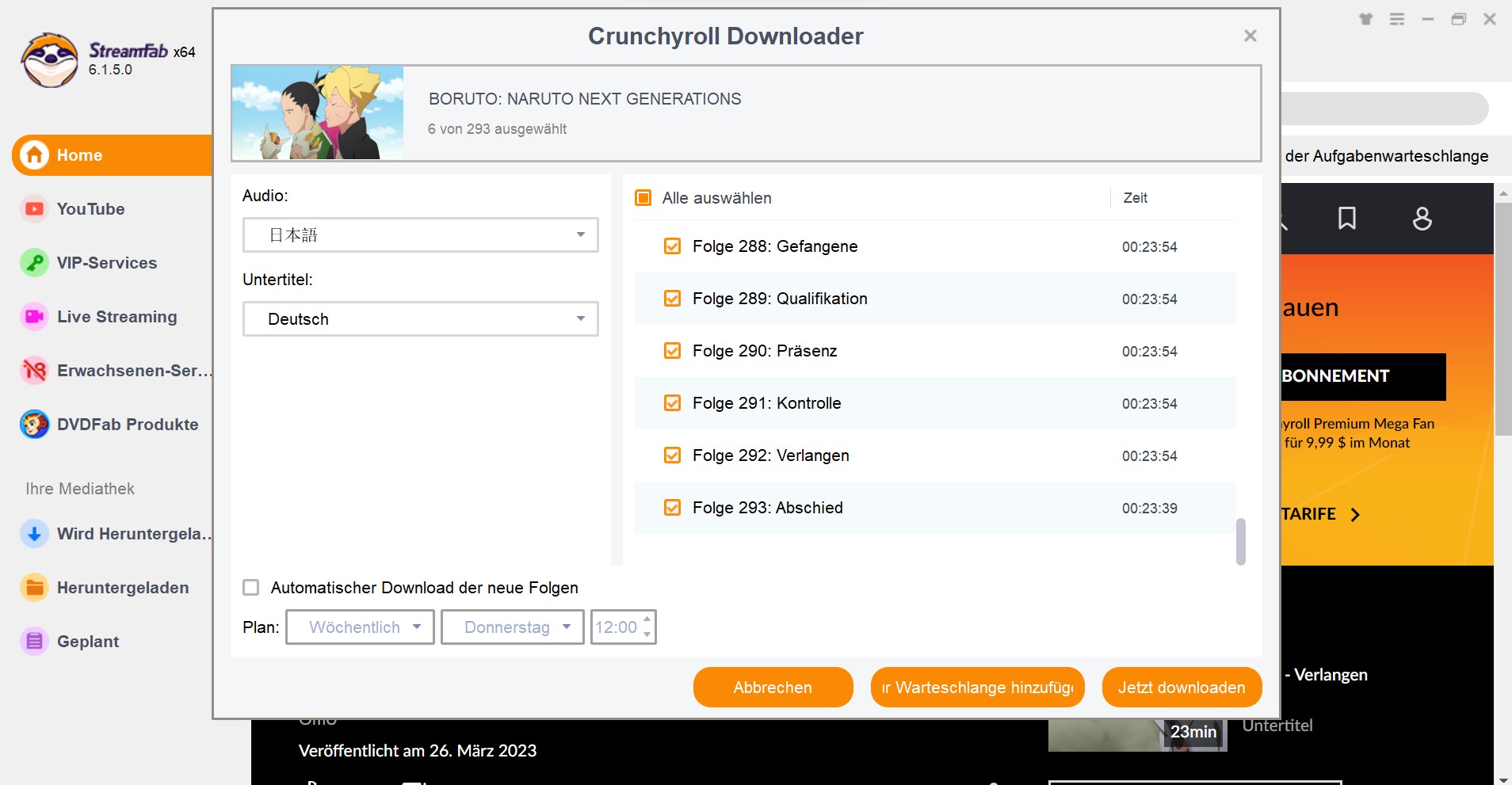Click the StreamFab shirt skin icon
The width and height of the screenshot is (1512, 785).
click(x=1365, y=19)
